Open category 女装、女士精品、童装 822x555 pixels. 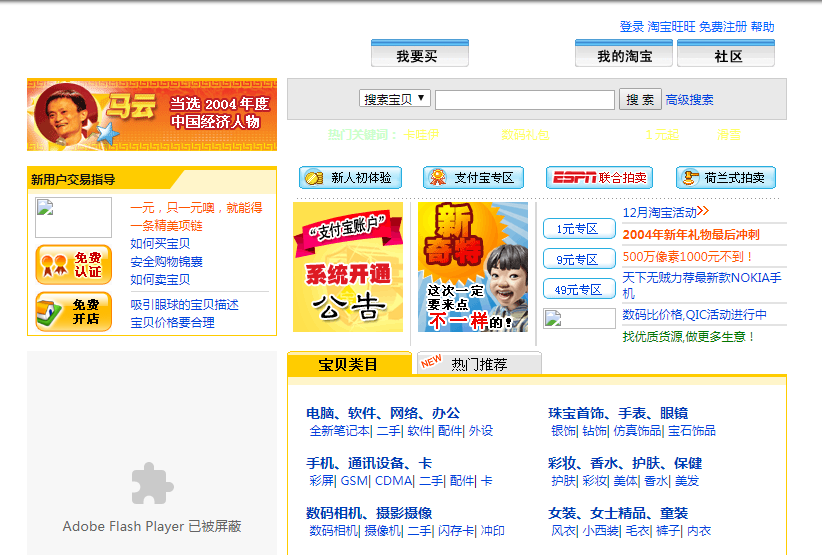tap(618, 513)
